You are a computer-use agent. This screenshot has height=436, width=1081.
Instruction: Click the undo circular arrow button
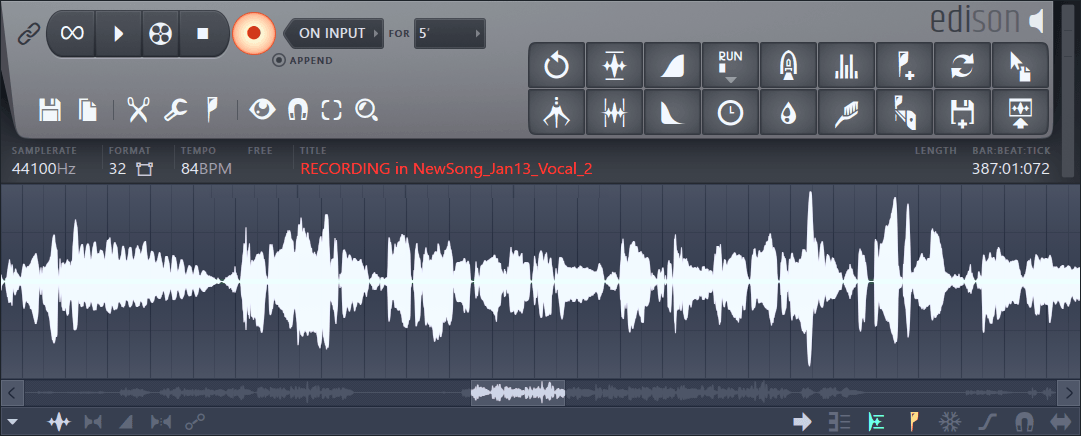[x=557, y=66]
